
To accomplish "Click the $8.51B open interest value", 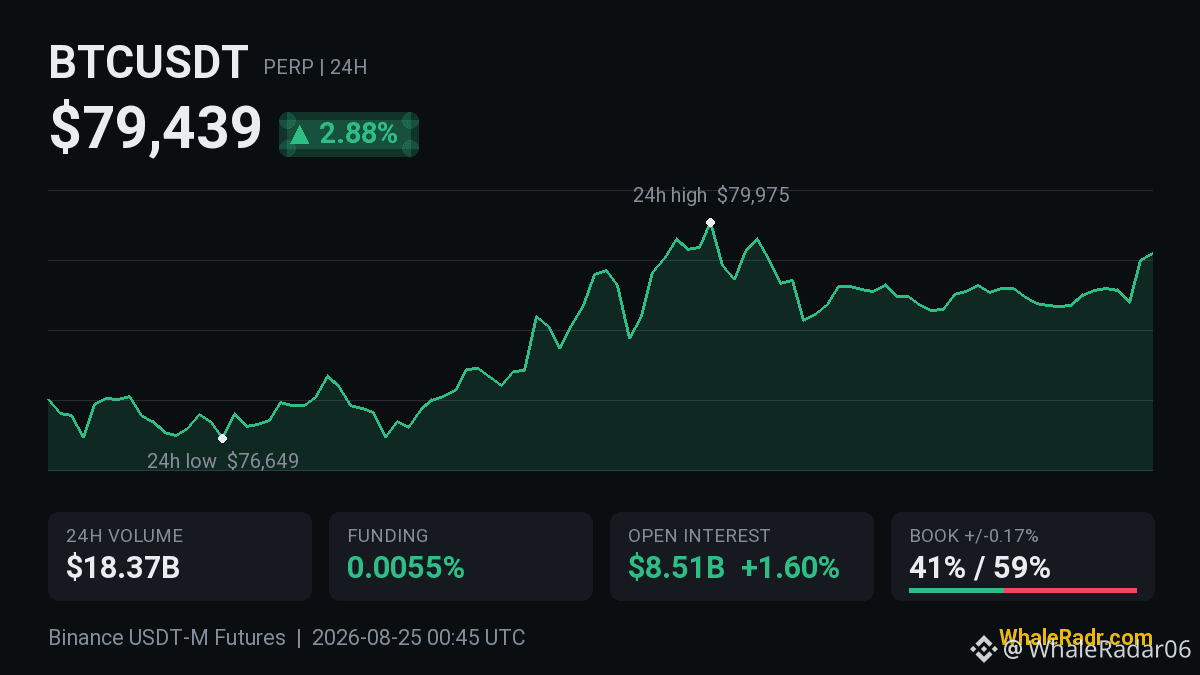I will point(676,568).
